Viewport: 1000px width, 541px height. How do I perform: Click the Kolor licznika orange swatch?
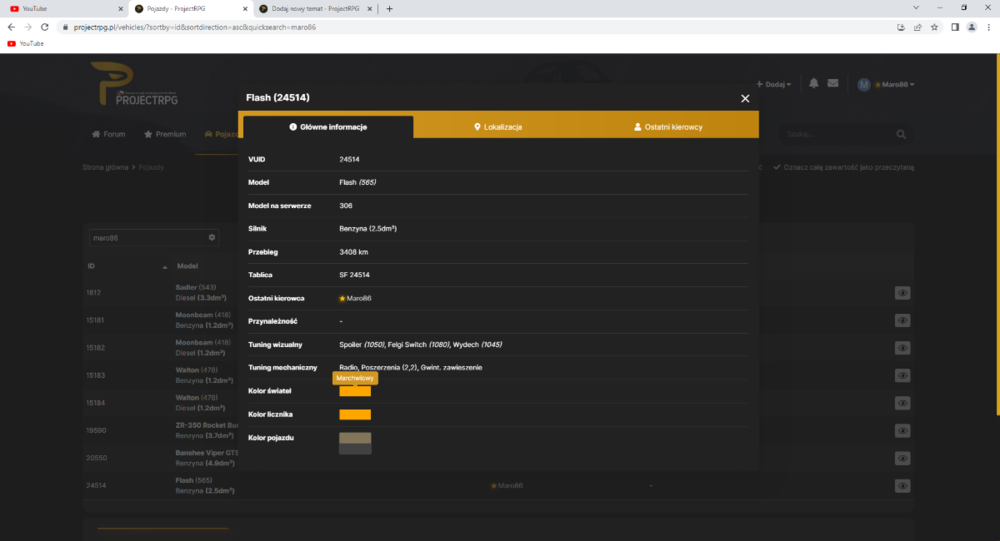point(355,415)
